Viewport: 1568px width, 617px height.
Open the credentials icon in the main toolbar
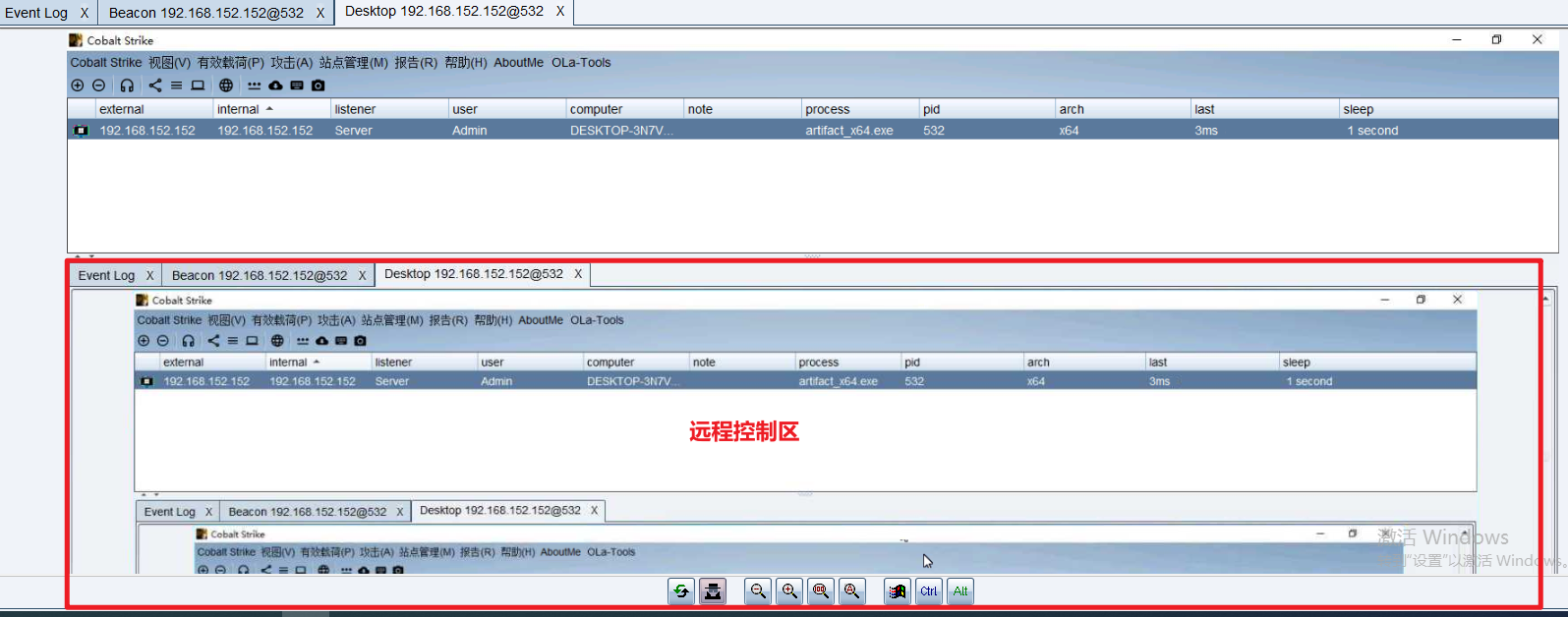pyautogui.click(x=255, y=85)
